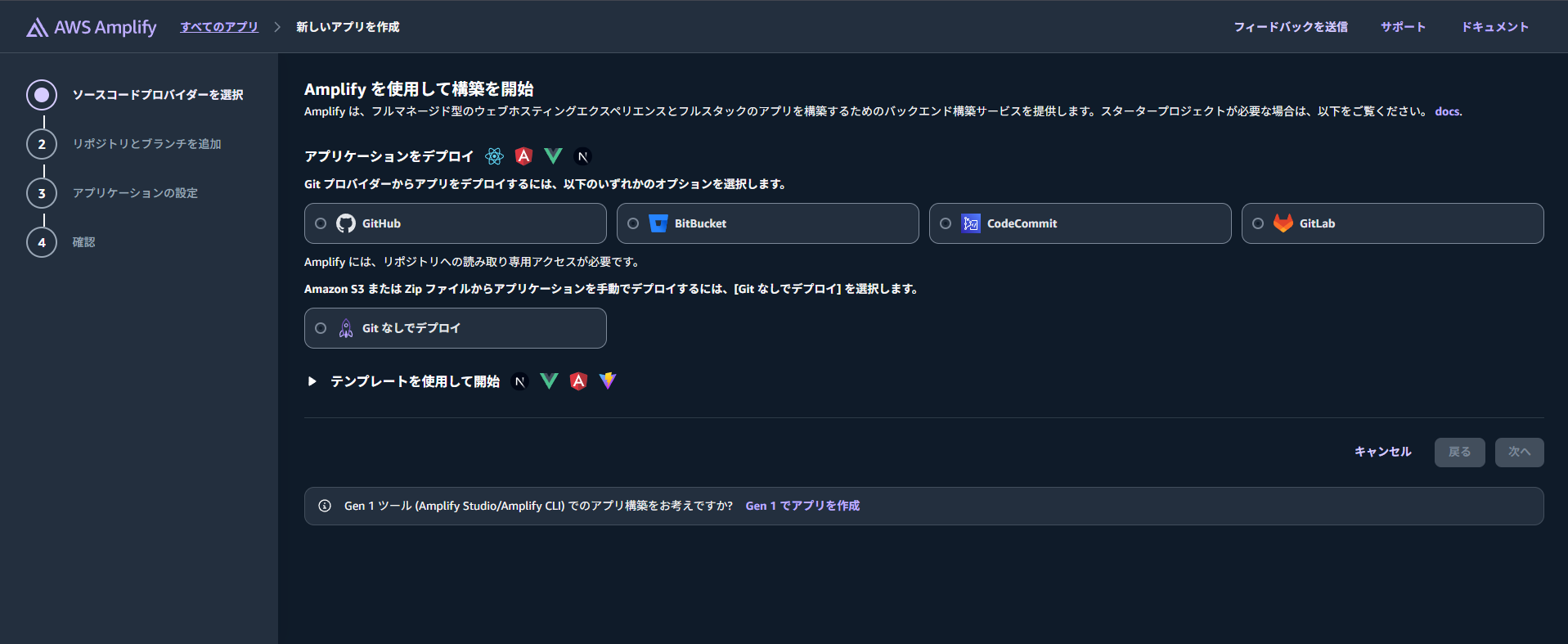Click the GitHub octocat icon
Screen dimensions: 1568x644
(x=346, y=223)
